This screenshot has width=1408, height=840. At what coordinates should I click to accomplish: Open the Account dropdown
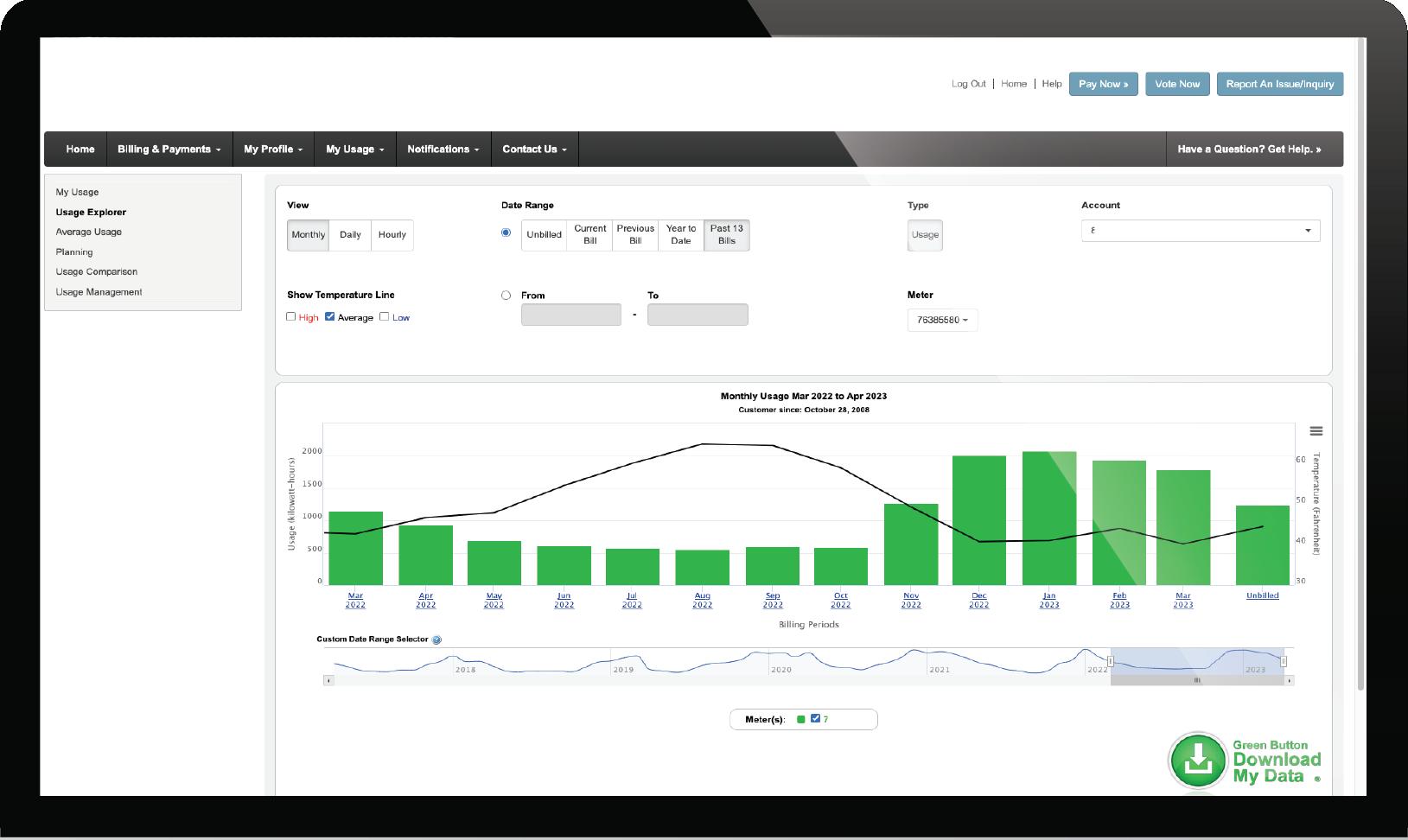point(1201,231)
